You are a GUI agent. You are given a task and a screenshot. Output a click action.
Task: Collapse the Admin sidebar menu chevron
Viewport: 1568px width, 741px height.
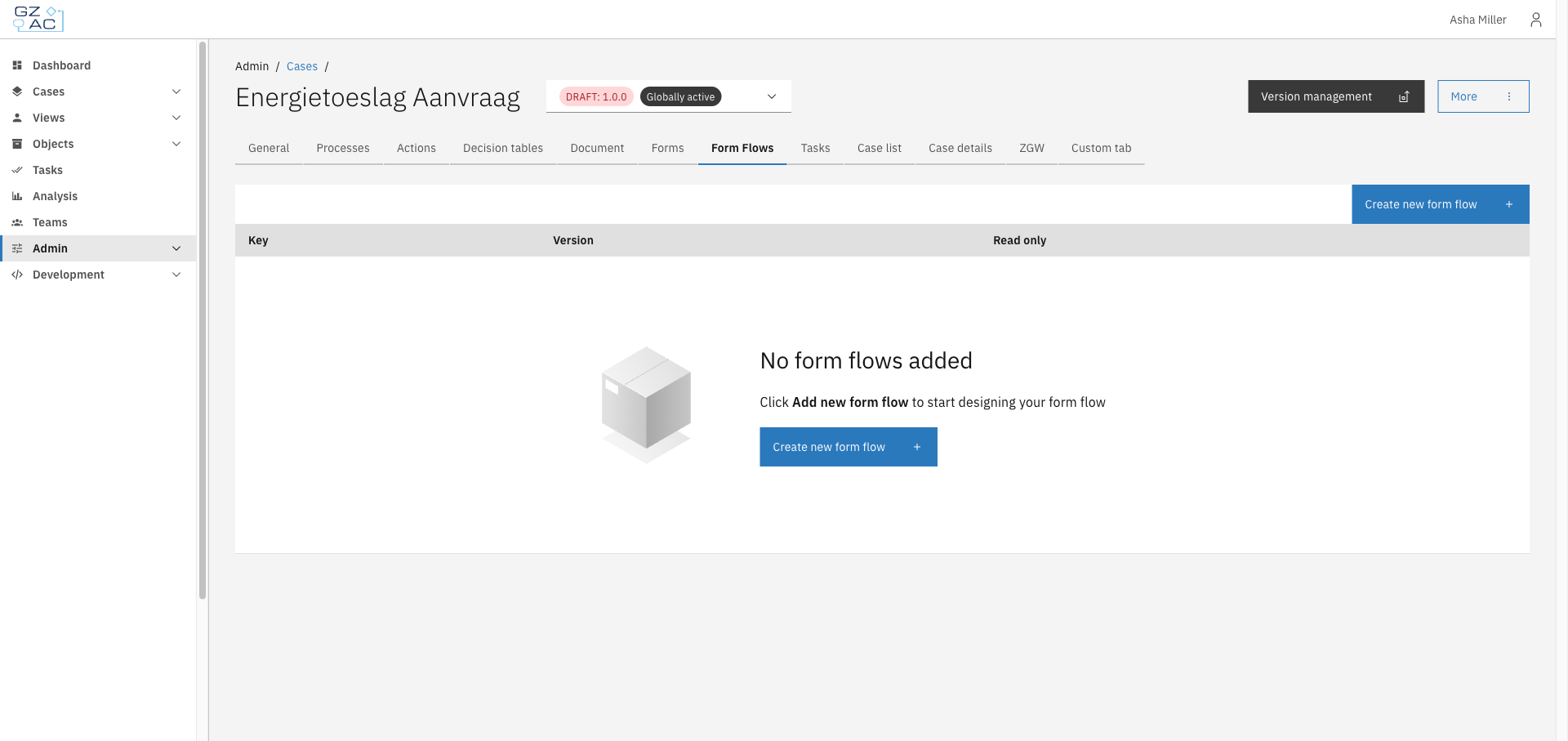[x=176, y=248]
